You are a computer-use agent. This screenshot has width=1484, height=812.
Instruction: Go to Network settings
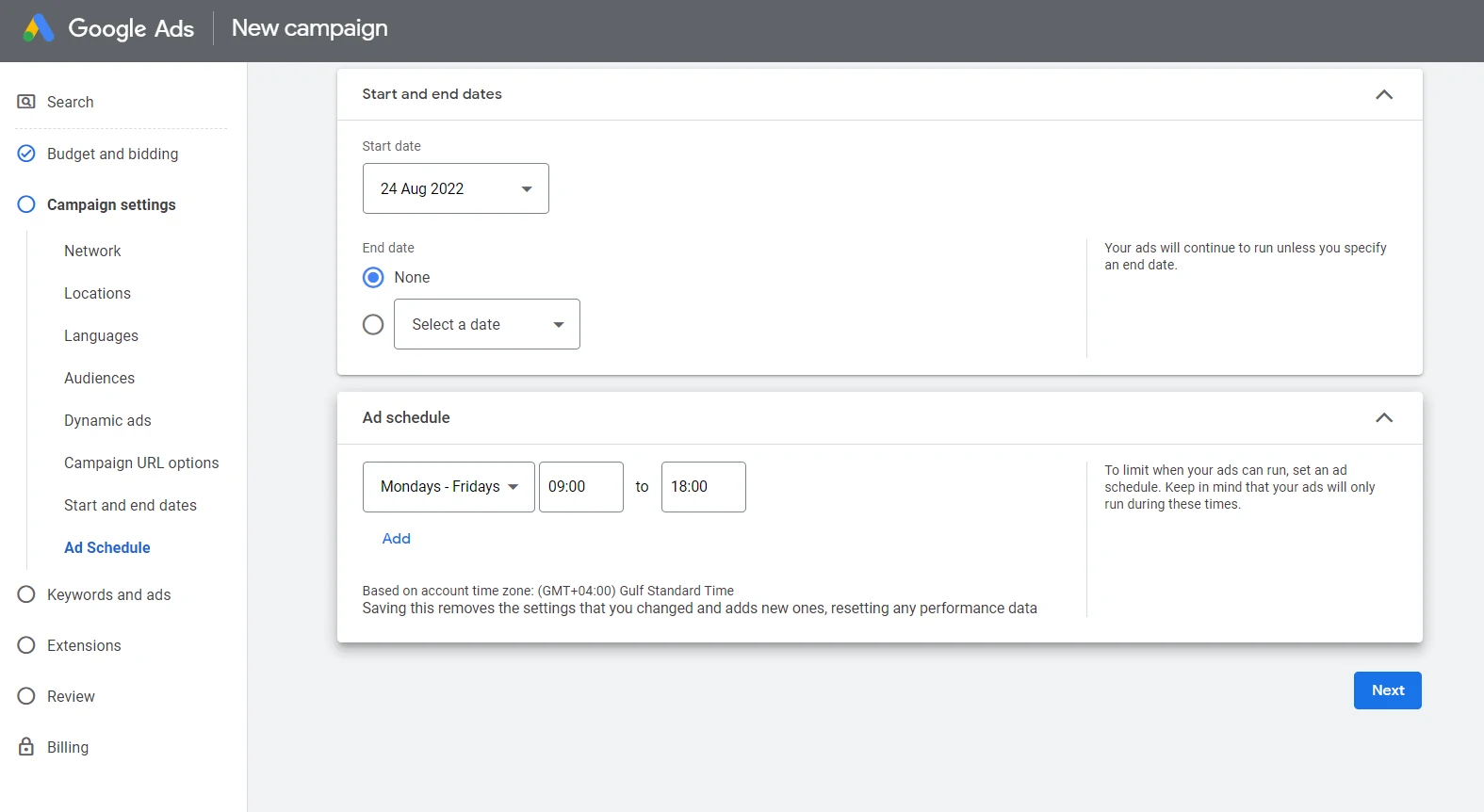92,251
